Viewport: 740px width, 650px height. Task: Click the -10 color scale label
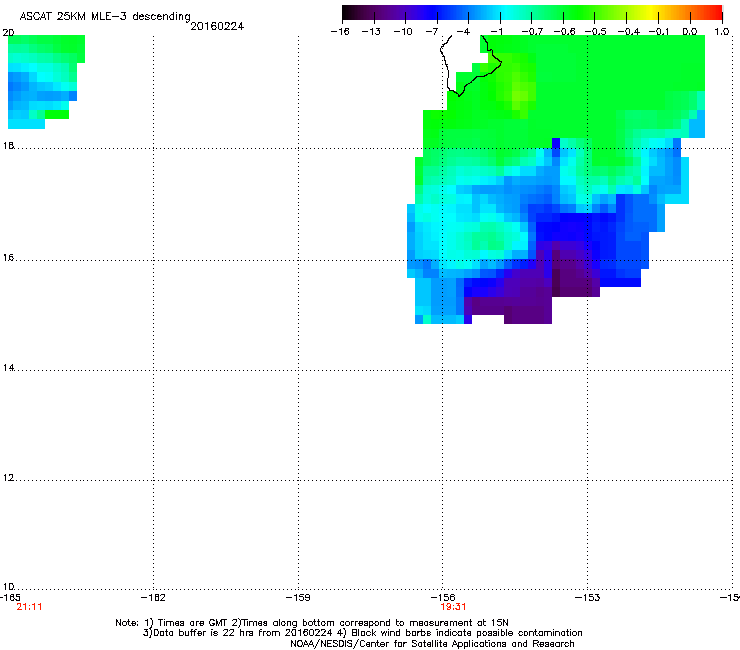pyautogui.click(x=403, y=32)
